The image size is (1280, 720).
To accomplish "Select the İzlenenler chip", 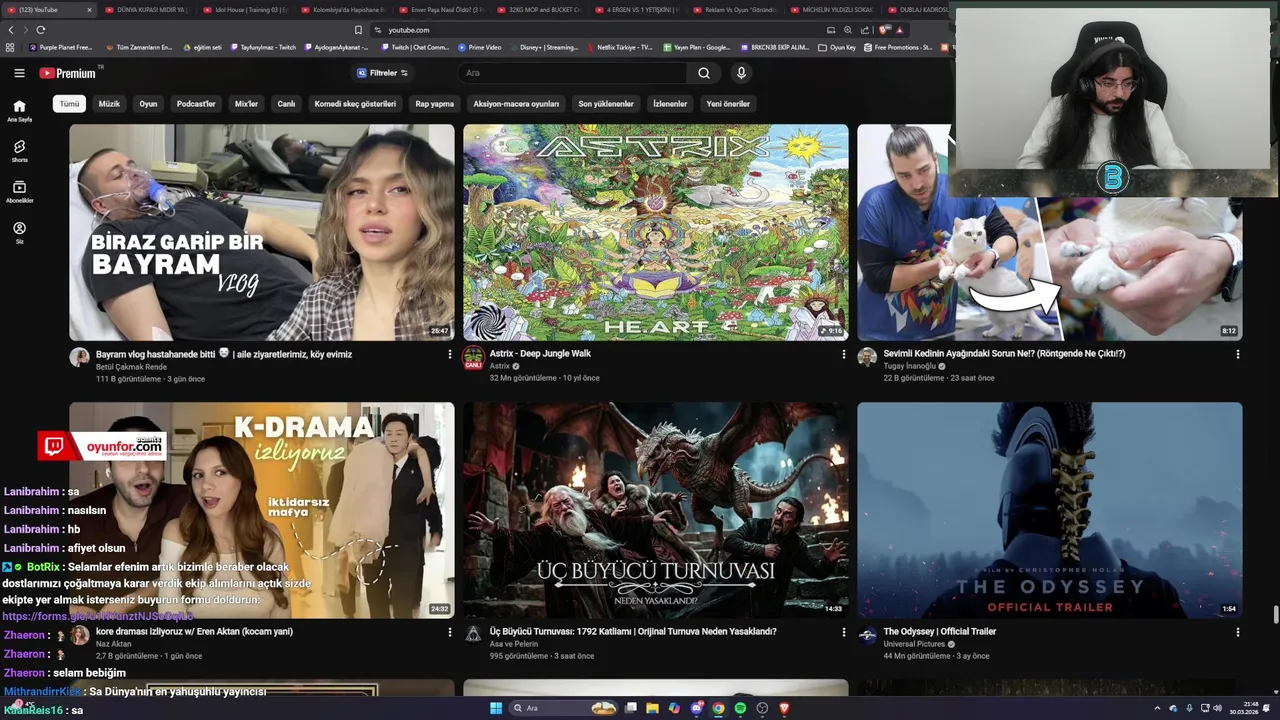I will click(670, 104).
